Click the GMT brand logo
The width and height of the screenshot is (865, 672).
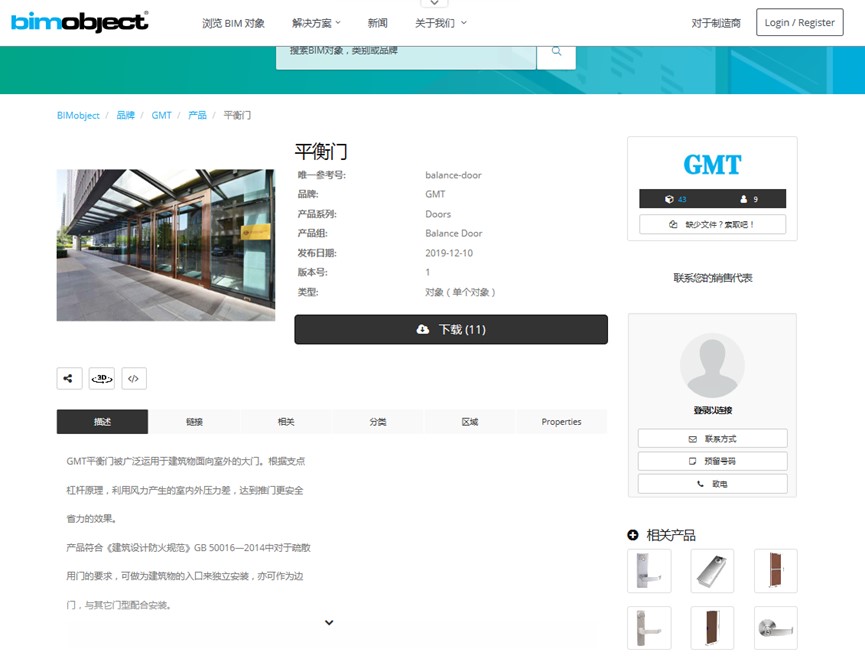tap(712, 165)
